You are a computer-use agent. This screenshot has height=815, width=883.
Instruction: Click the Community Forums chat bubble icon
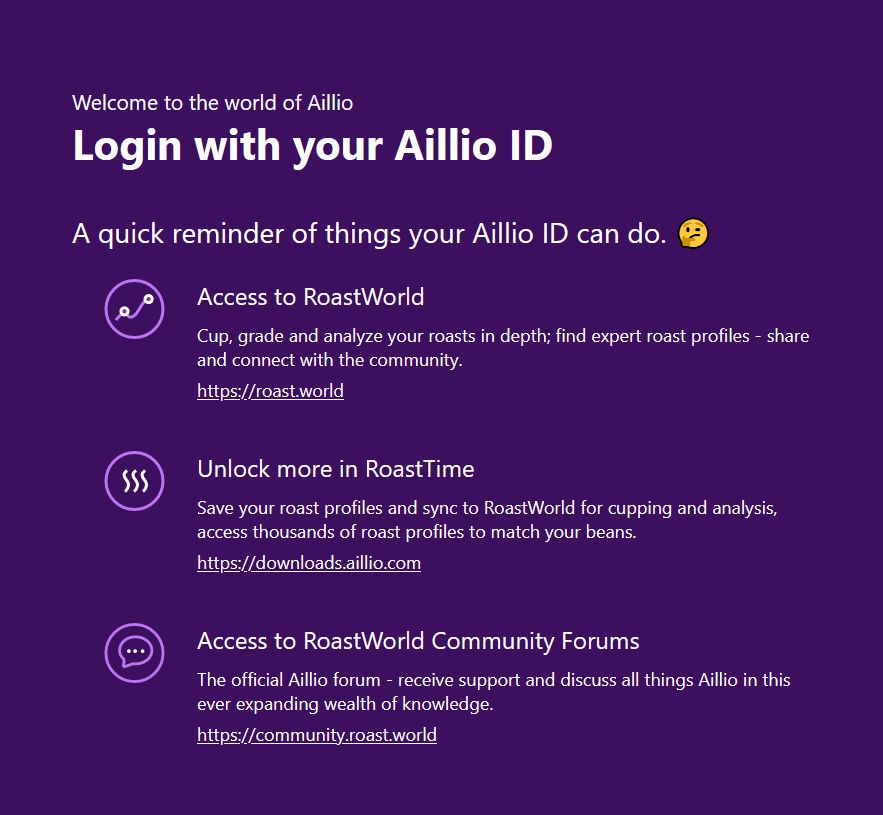click(x=134, y=653)
